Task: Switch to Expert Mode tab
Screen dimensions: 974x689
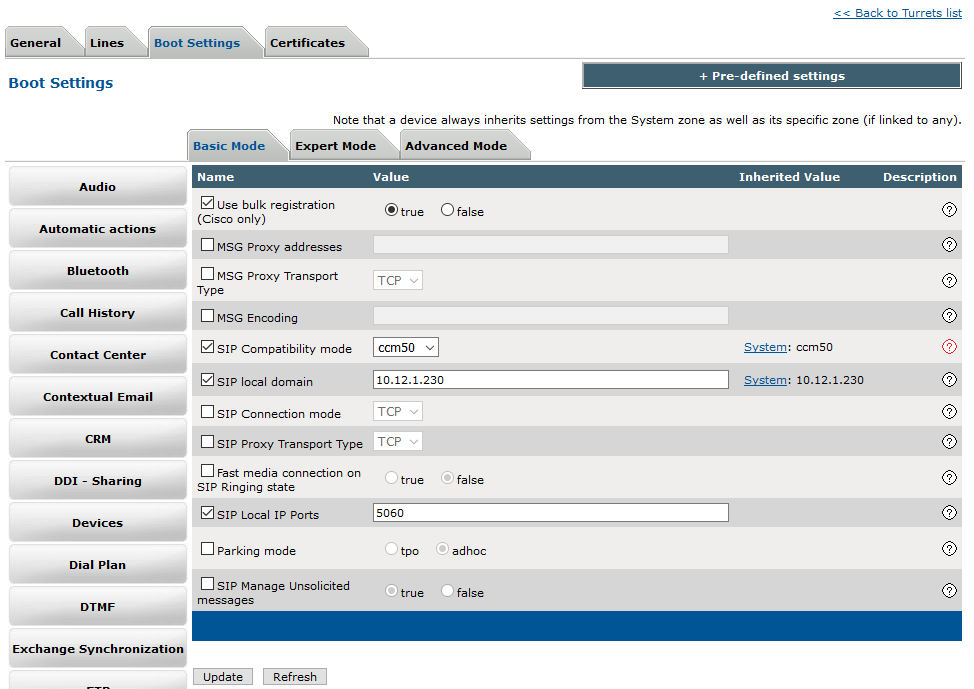Action: tap(335, 146)
